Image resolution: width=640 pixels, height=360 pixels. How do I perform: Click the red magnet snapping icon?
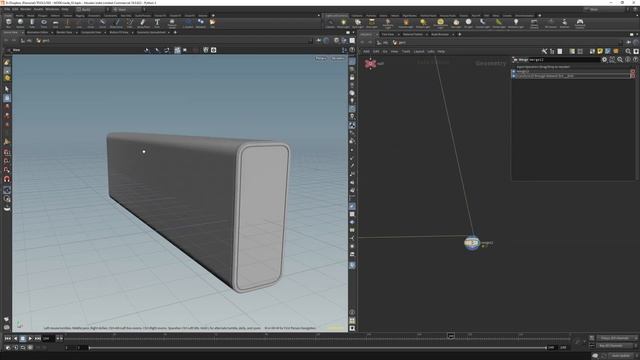pyautogui.click(x=7, y=179)
